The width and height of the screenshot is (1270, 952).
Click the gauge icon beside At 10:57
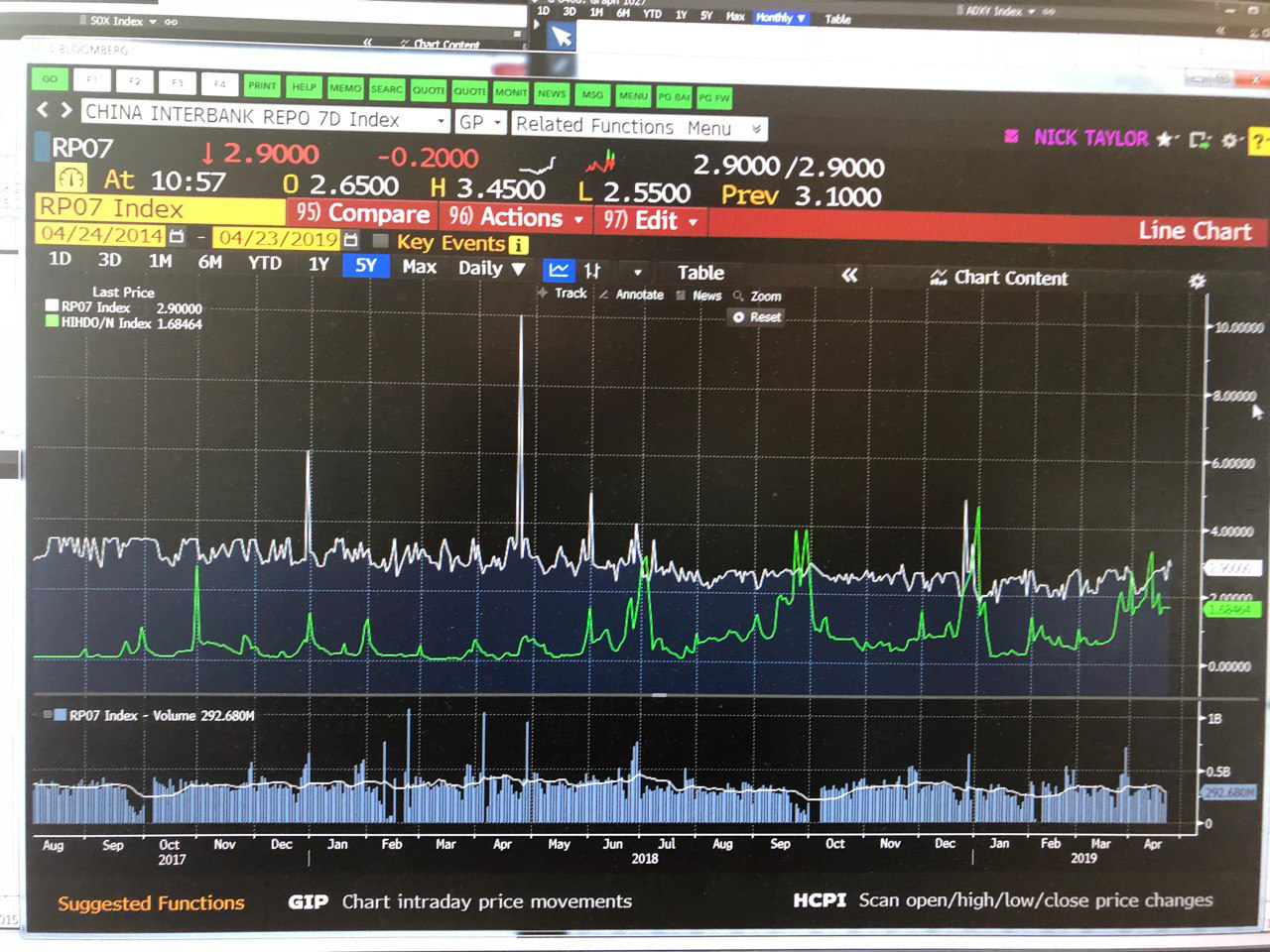coord(70,178)
